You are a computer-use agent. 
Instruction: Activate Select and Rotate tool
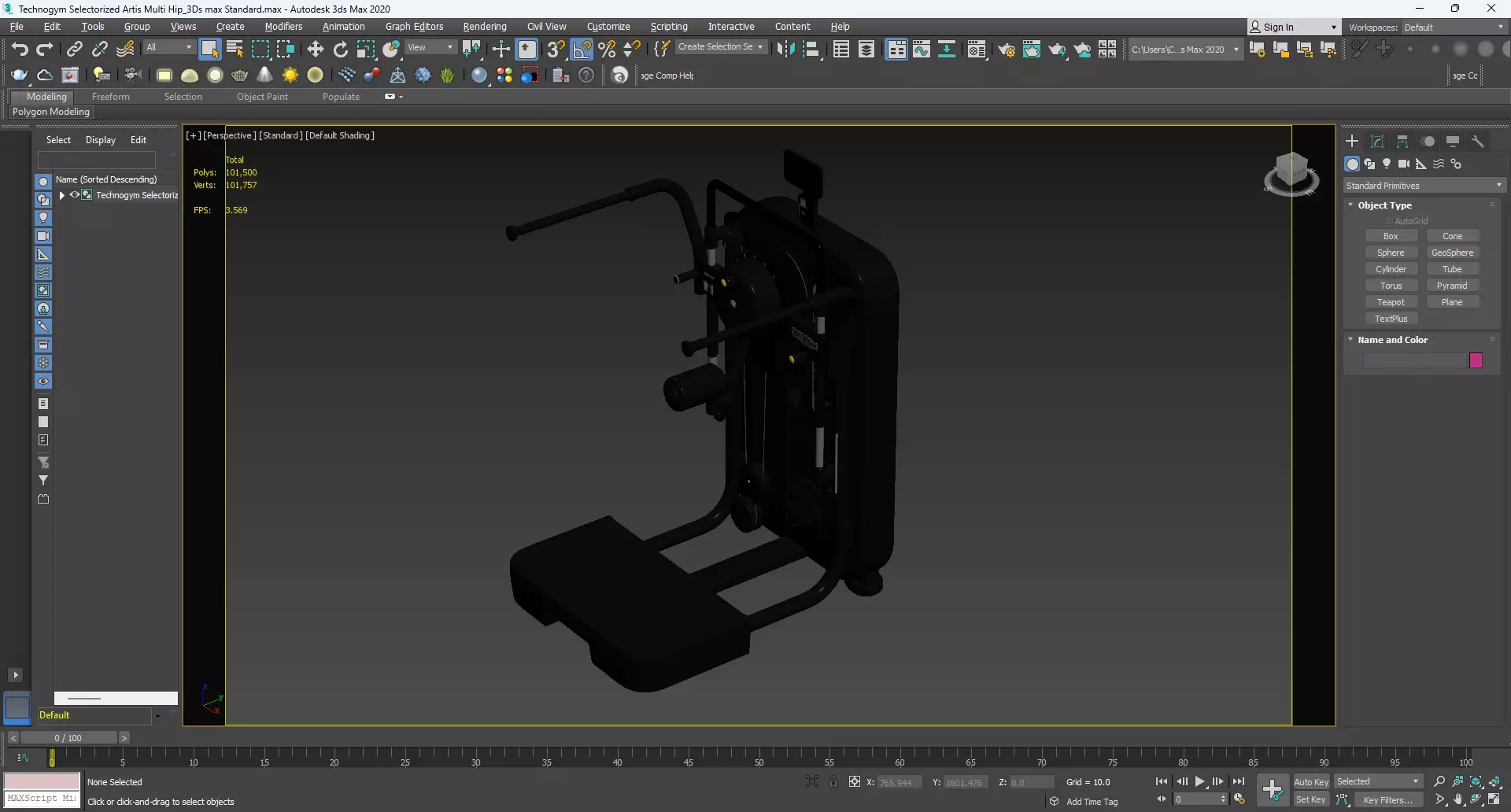coord(341,49)
